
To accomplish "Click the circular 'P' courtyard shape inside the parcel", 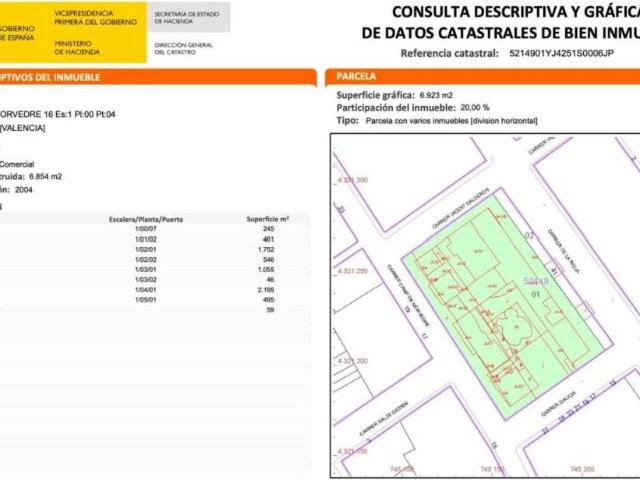I will (515, 327).
